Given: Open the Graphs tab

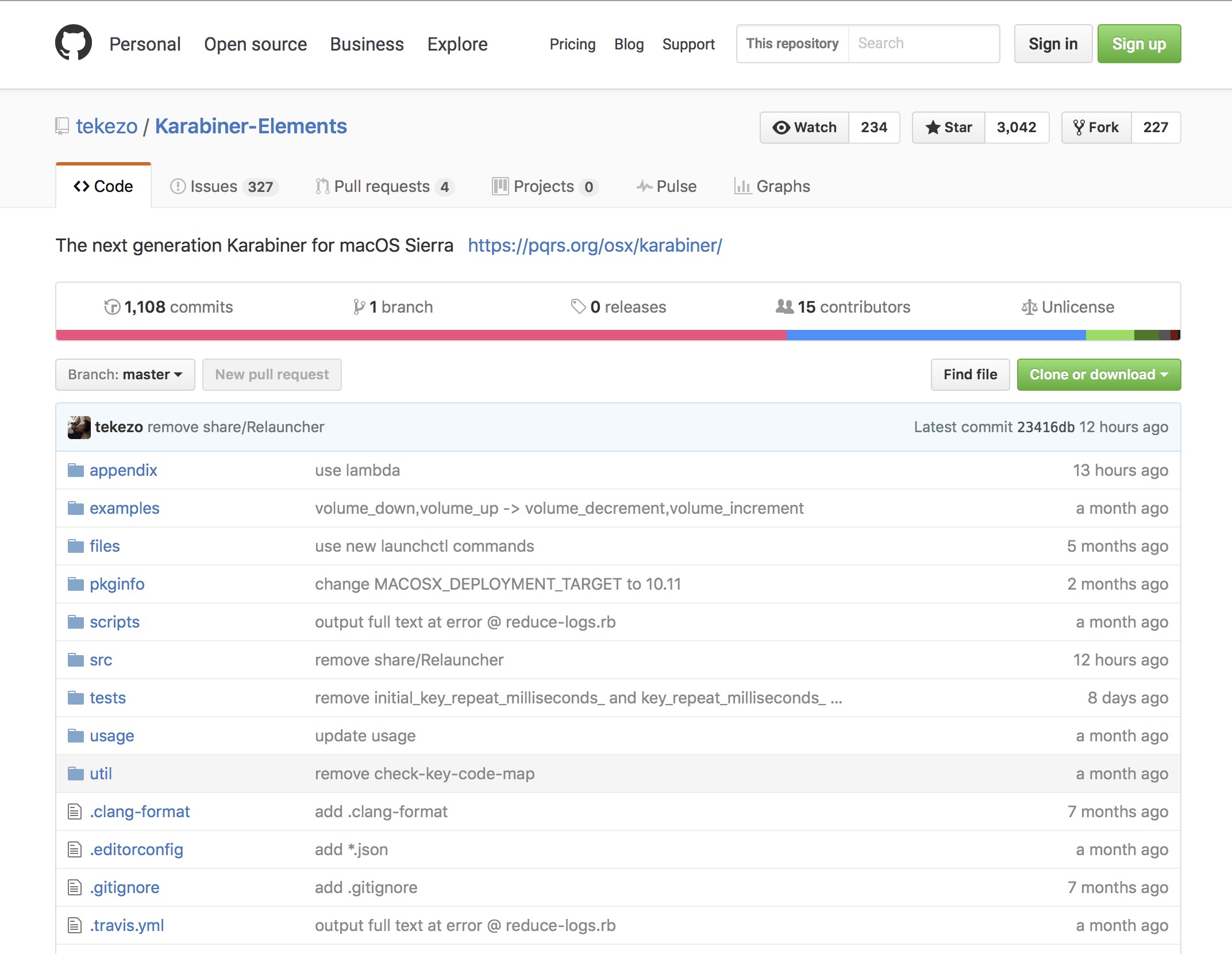Looking at the screenshot, I should (x=772, y=186).
